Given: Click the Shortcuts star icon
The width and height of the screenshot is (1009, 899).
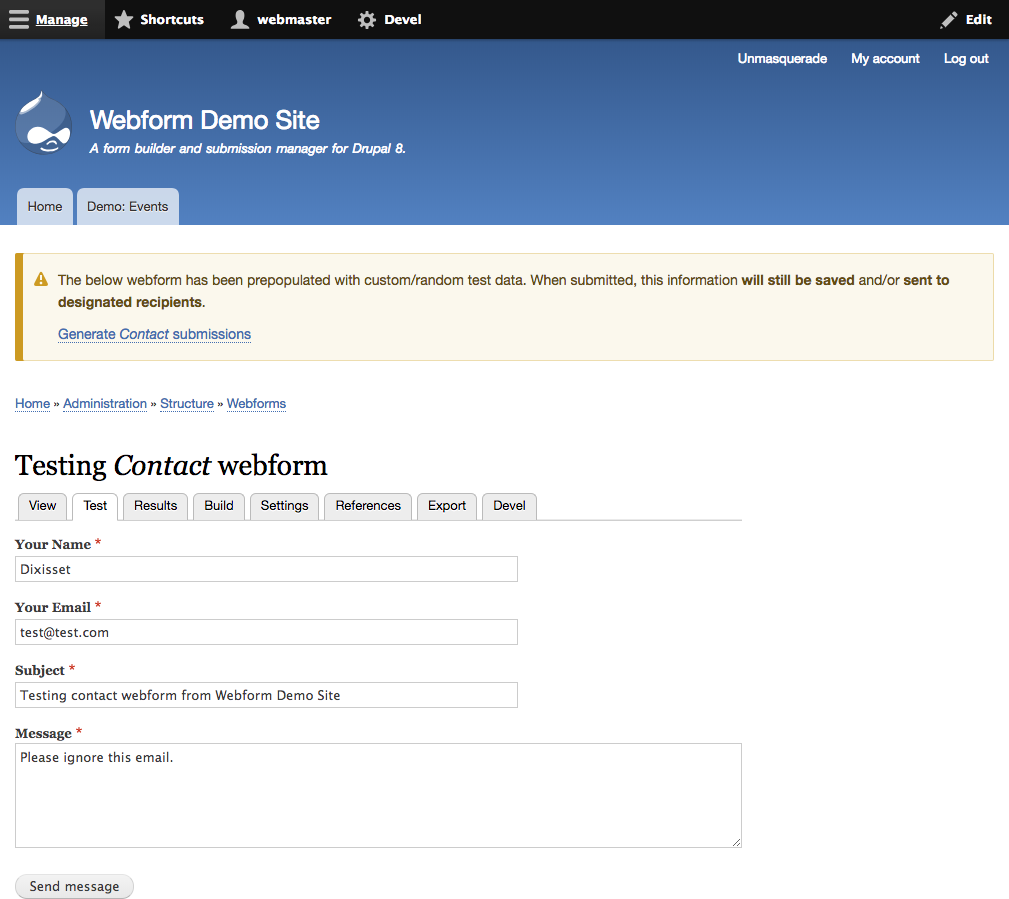Looking at the screenshot, I should click(x=124, y=19).
